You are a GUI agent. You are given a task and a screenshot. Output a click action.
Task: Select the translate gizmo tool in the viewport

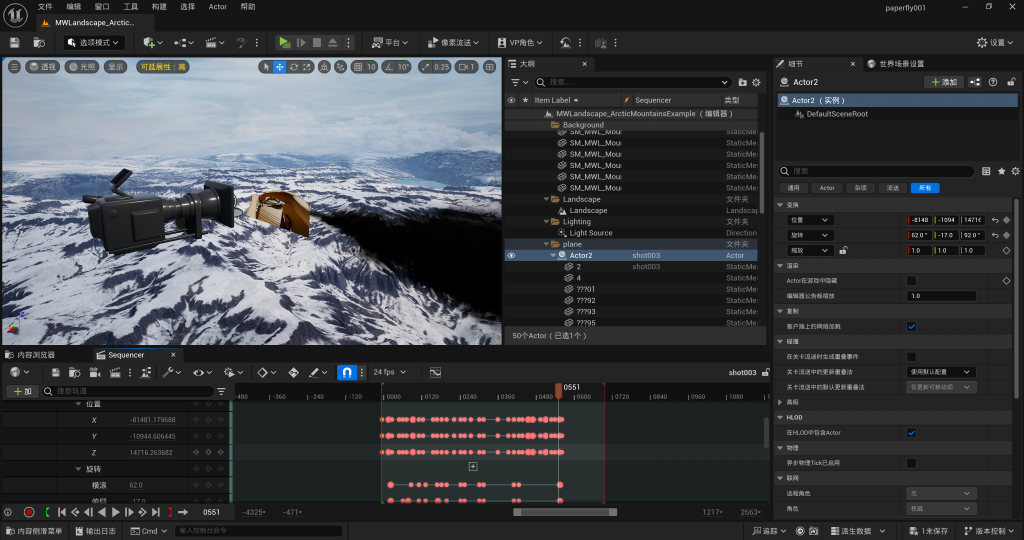[280, 67]
